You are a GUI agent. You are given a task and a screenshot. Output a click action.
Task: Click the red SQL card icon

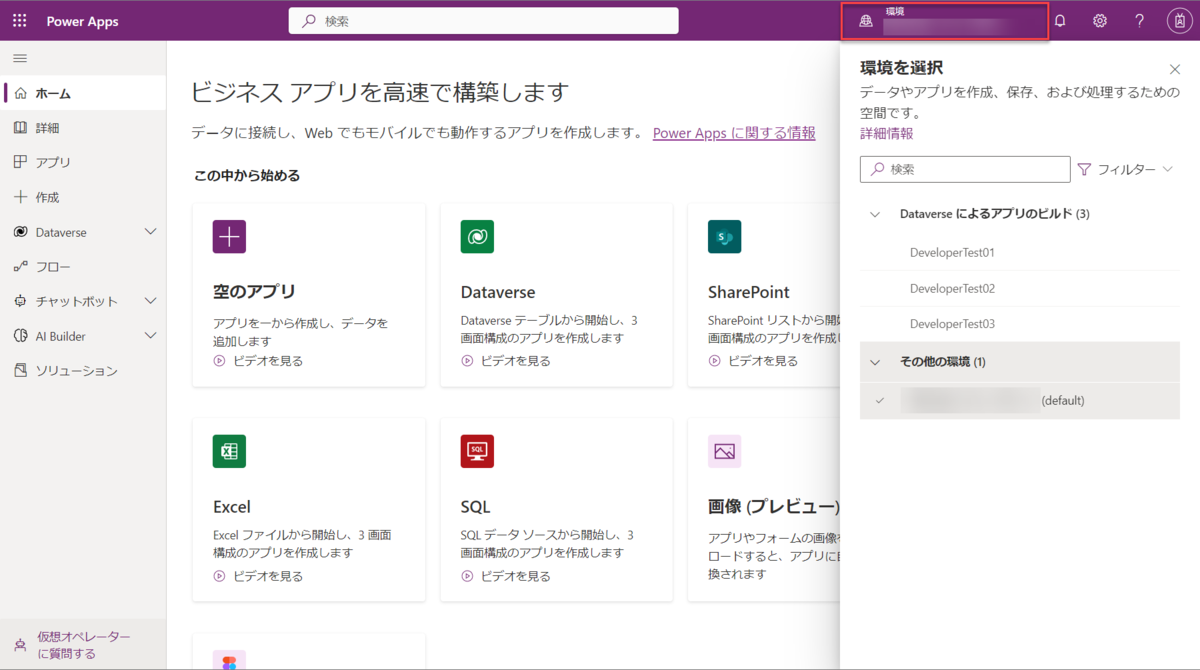477,452
